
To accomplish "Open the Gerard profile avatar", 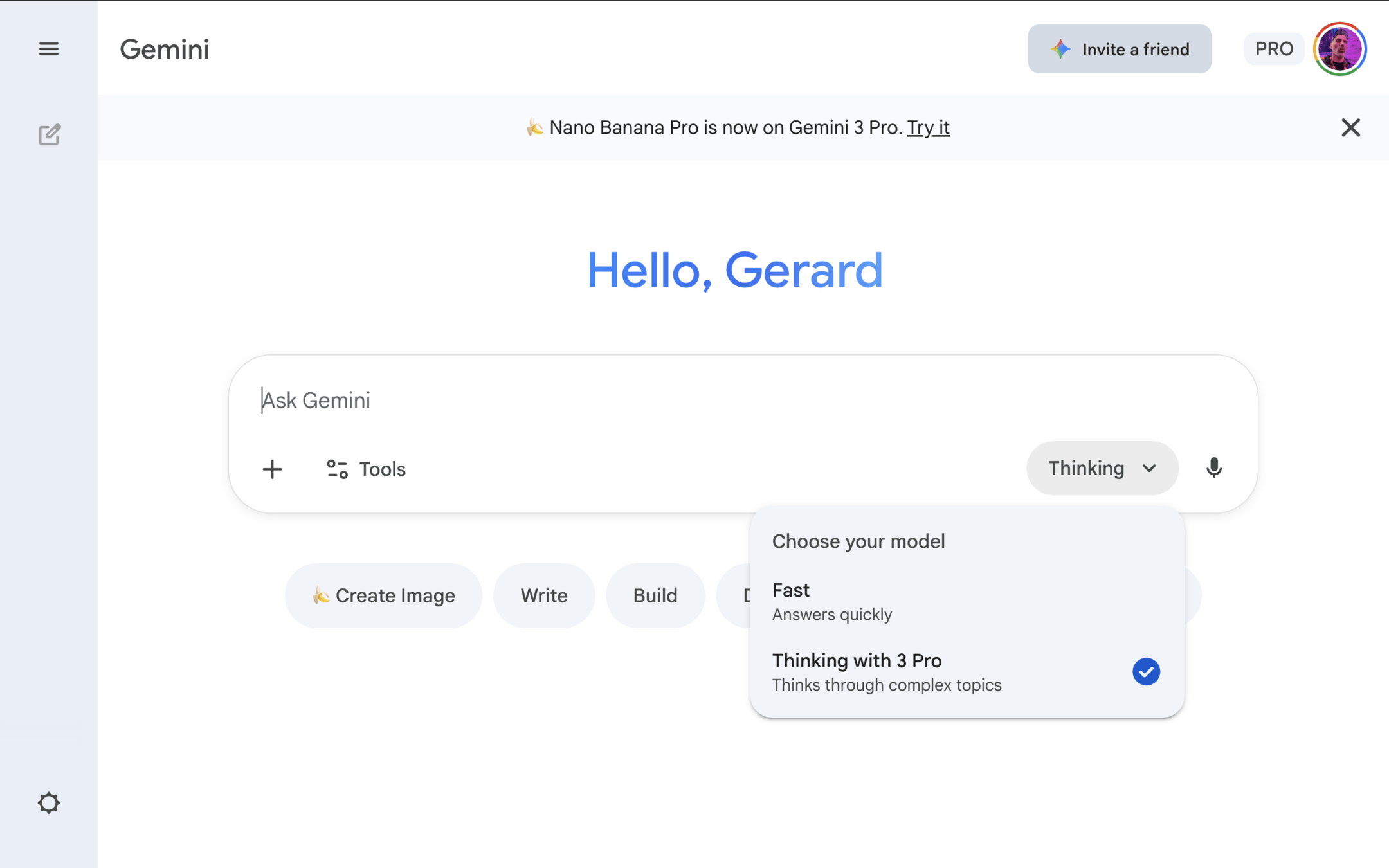I will 1339,49.
